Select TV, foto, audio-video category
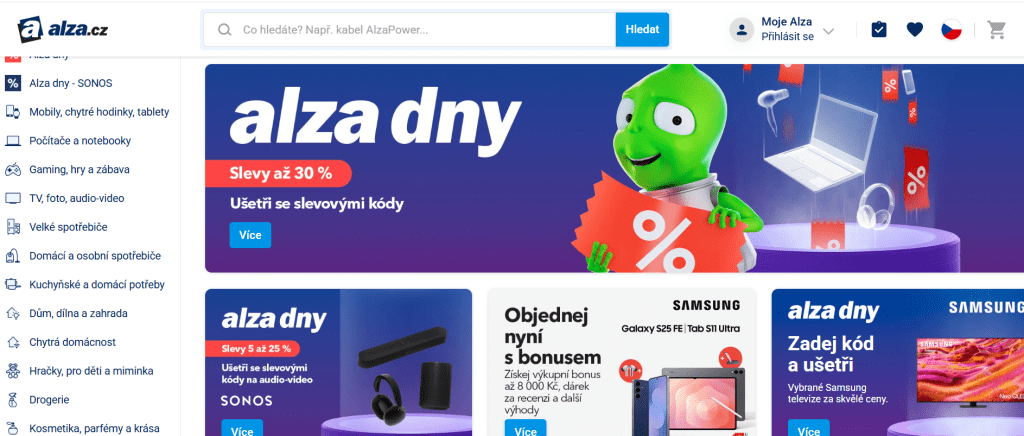Screen dimensions: 1024x436 coord(76,198)
